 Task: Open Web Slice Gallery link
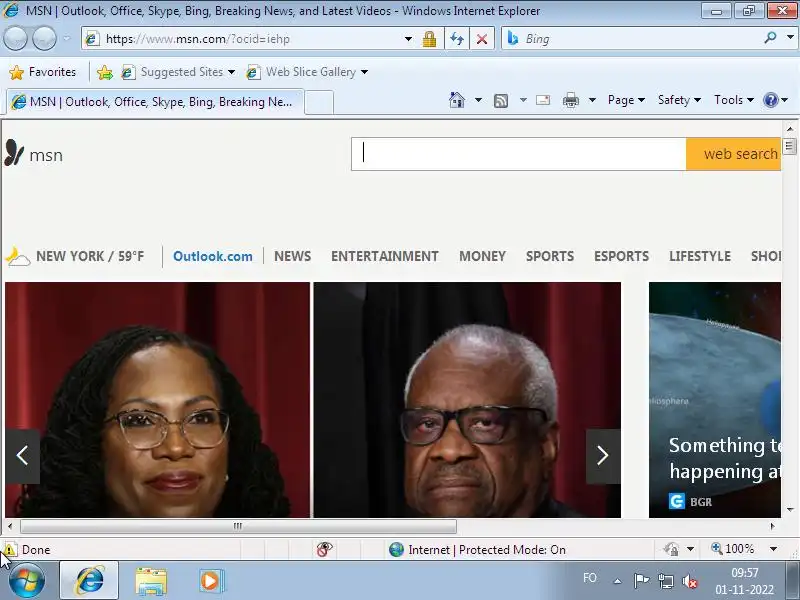[306, 72]
